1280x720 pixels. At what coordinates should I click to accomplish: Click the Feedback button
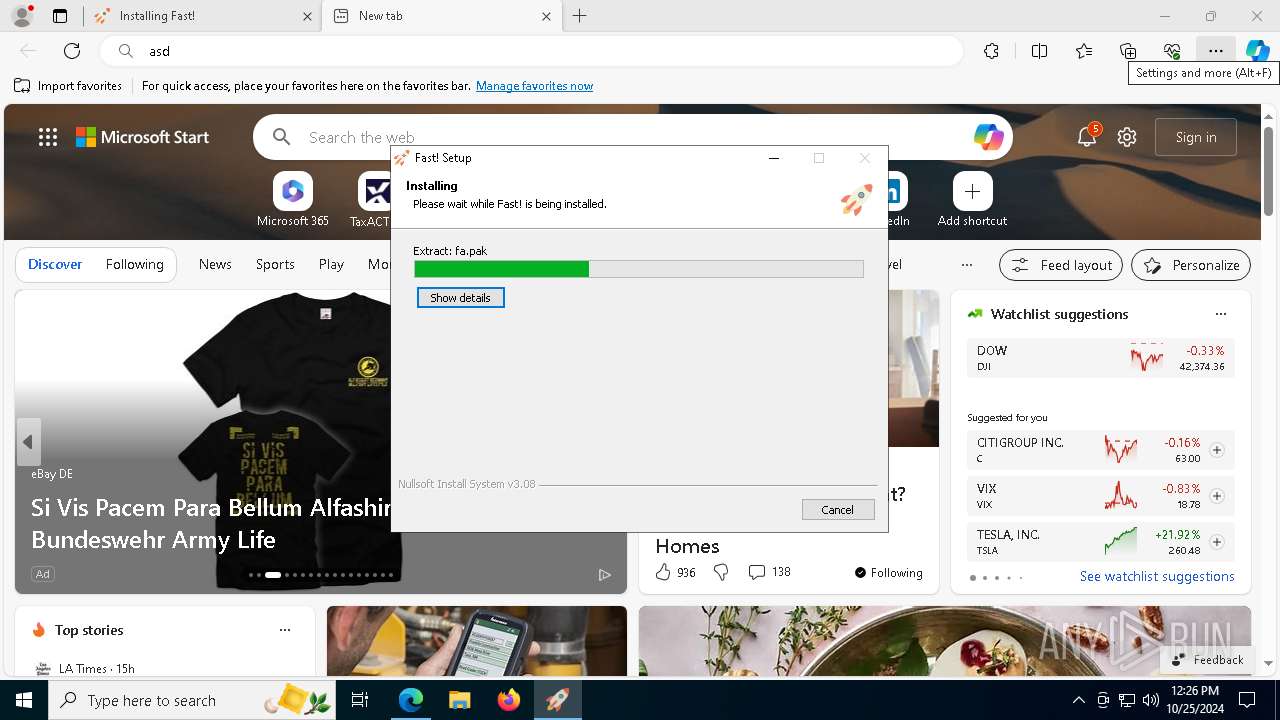pyautogui.click(x=1207, y=660)
